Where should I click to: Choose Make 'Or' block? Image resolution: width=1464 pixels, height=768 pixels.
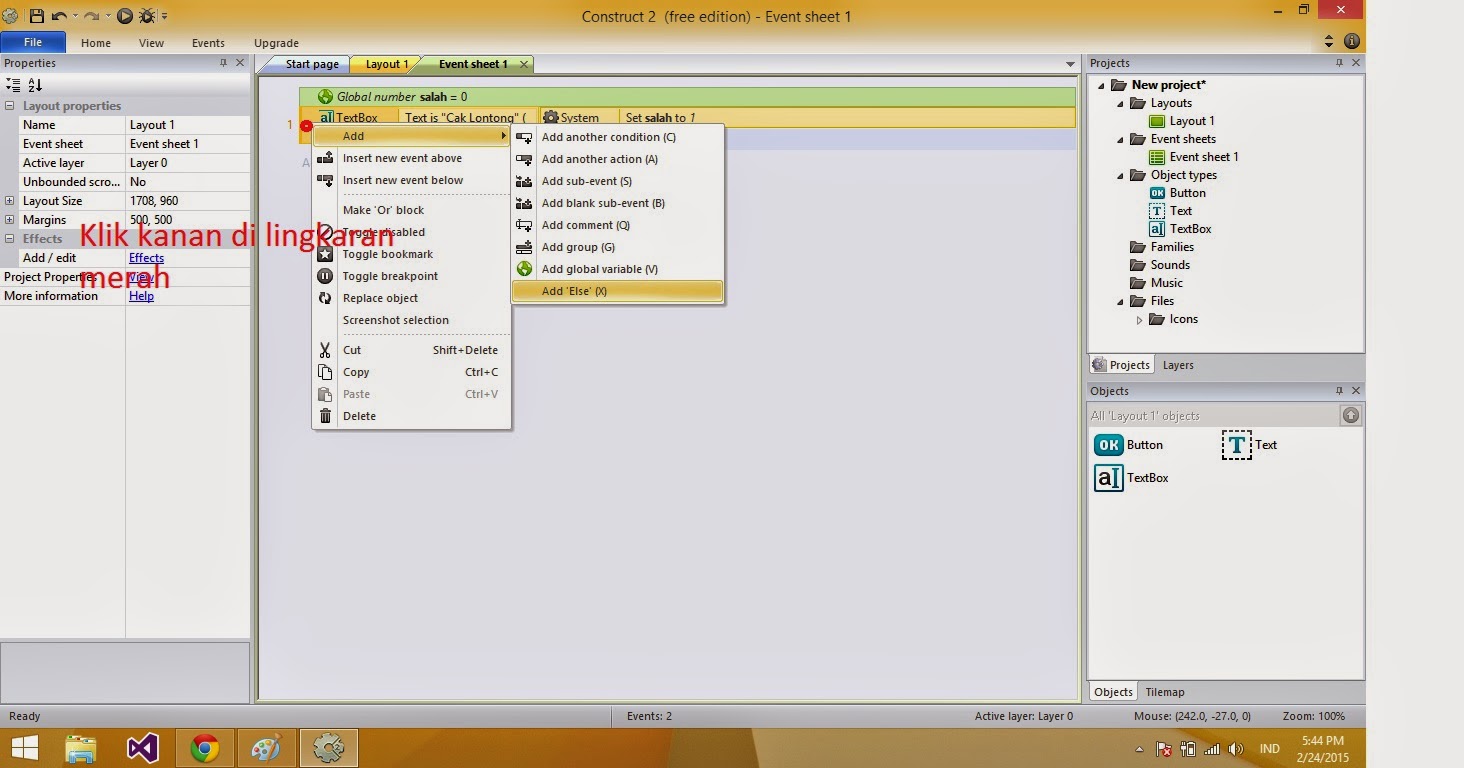[411, 210]
